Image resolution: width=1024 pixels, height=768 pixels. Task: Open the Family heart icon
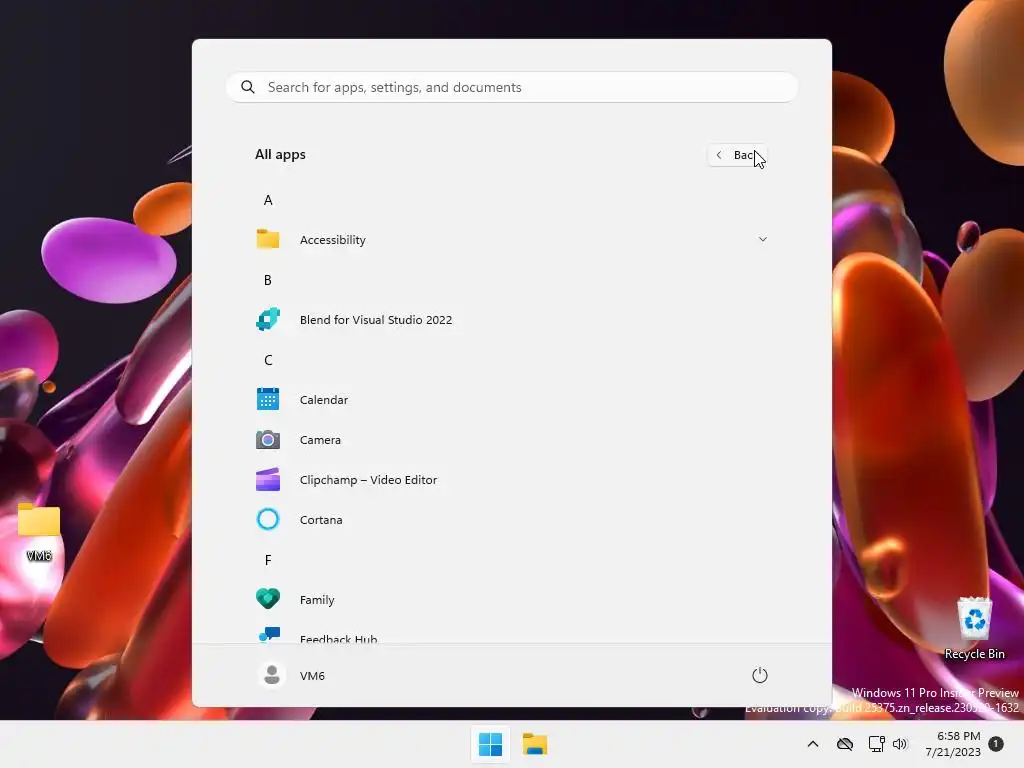pos(268,599)
